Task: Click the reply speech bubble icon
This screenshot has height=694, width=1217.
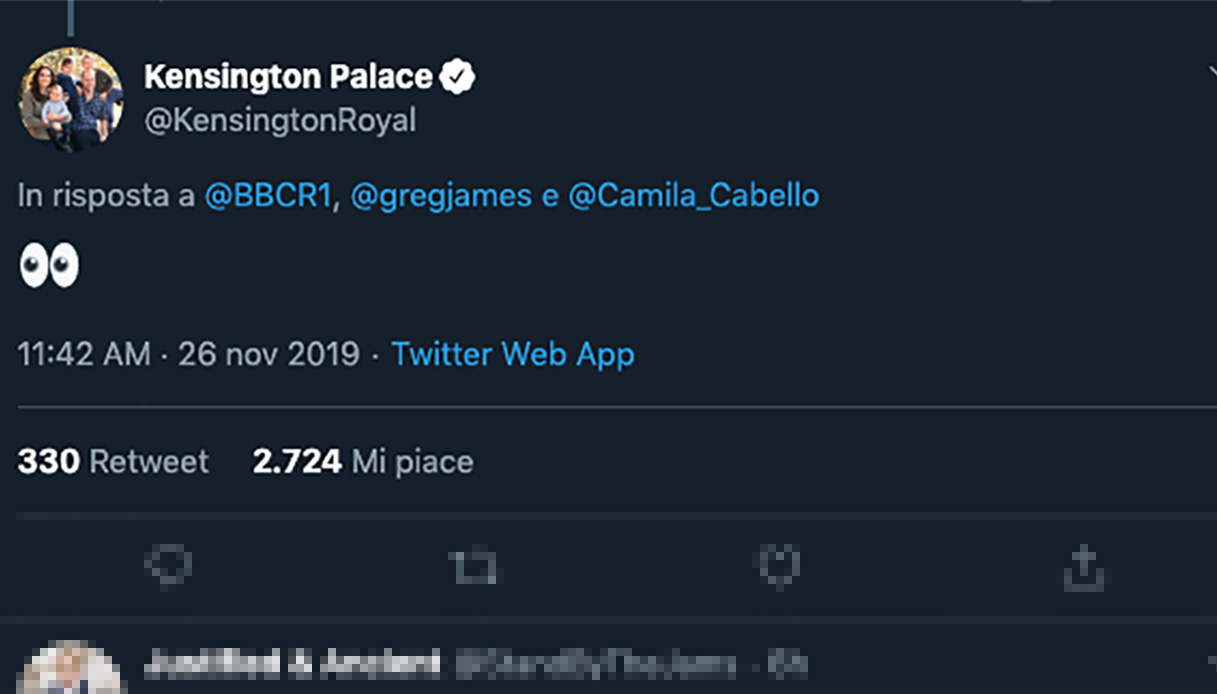Action: pos(167,566)
